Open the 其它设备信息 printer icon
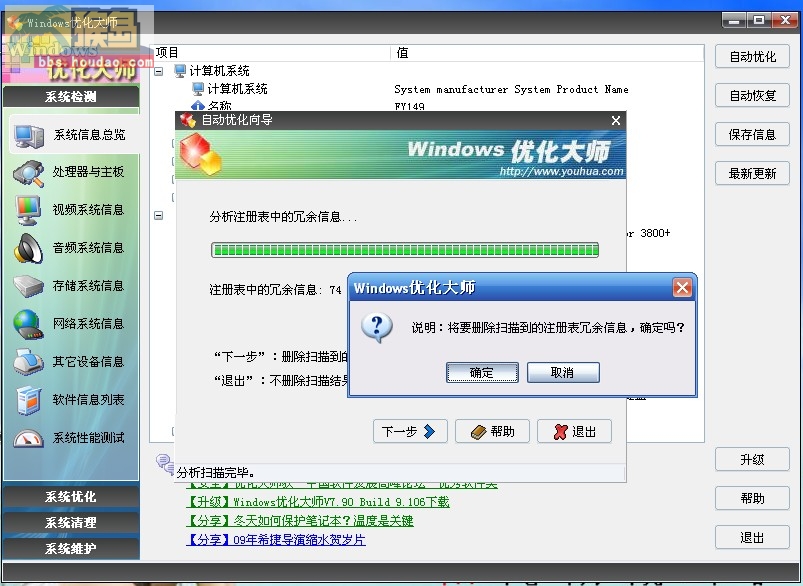The width and height of the screenshot is (803, 586). point(28,362)
